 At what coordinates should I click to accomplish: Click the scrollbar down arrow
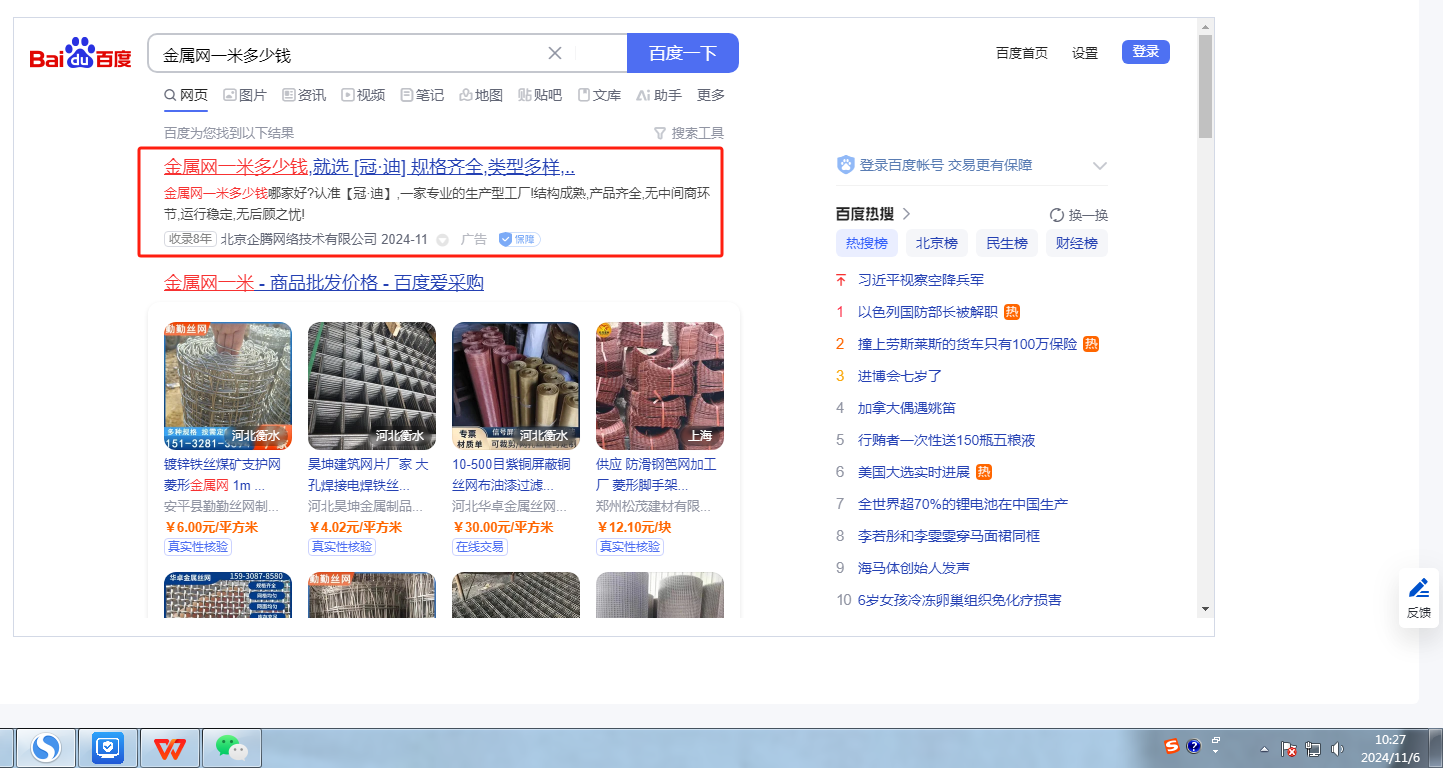coord(1205,608)
